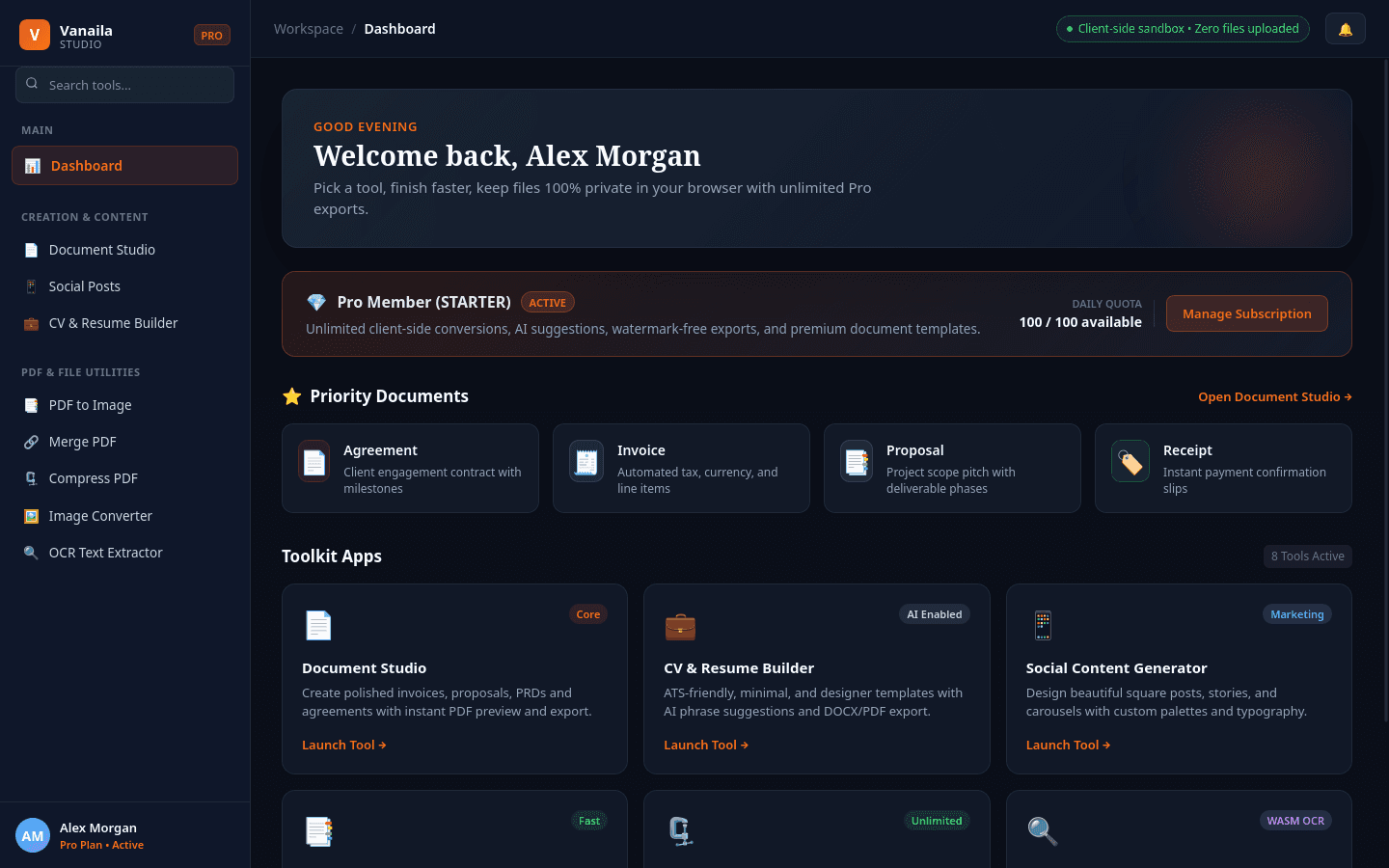Click the Proposal memo icon
This screenshot has height=868, width=1389.
coord(857,461)
